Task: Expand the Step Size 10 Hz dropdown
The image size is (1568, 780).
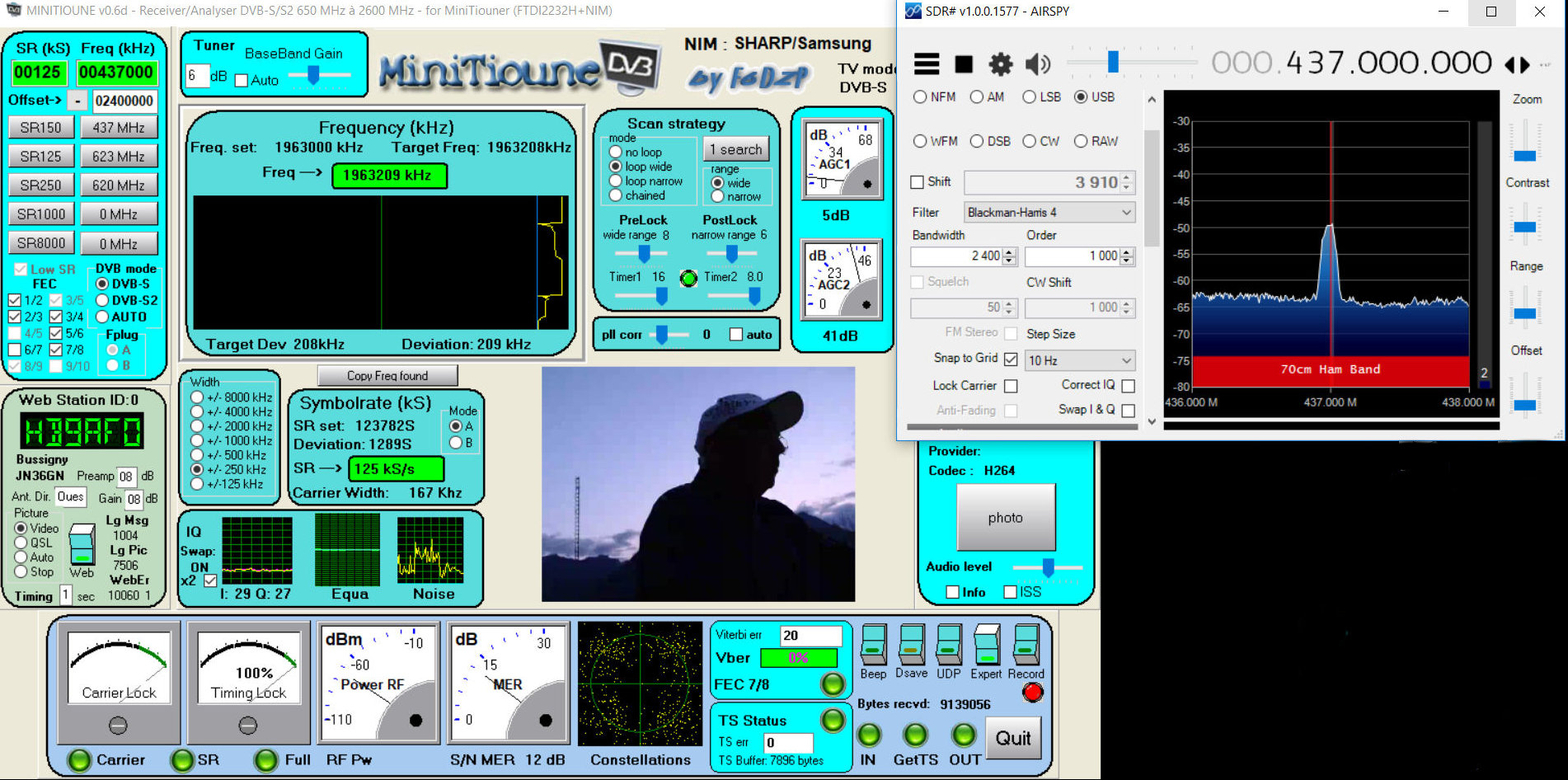Action: [x=1079, y=360]
